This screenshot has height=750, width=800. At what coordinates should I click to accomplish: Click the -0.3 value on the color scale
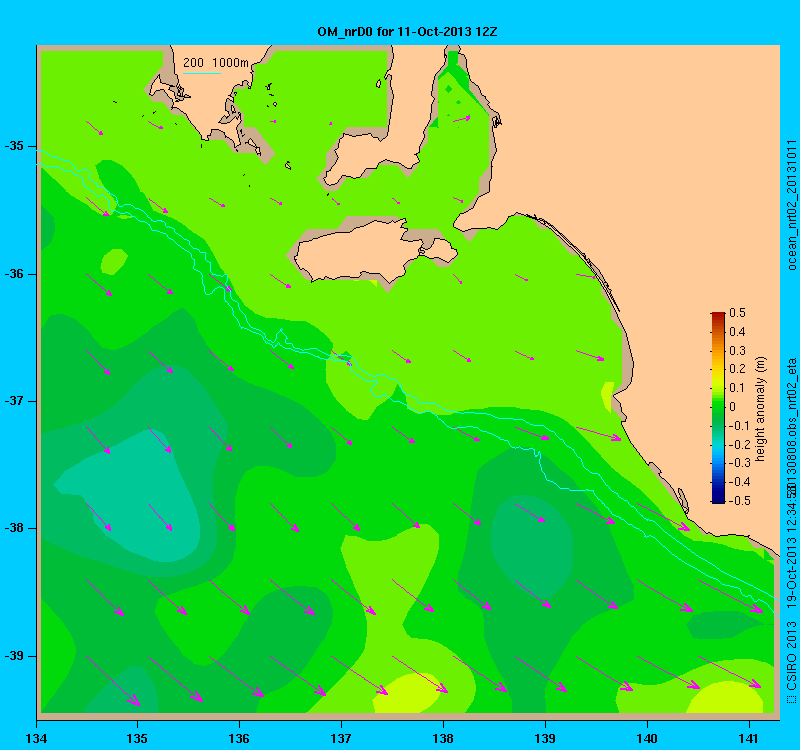click(x=739, y=463)
